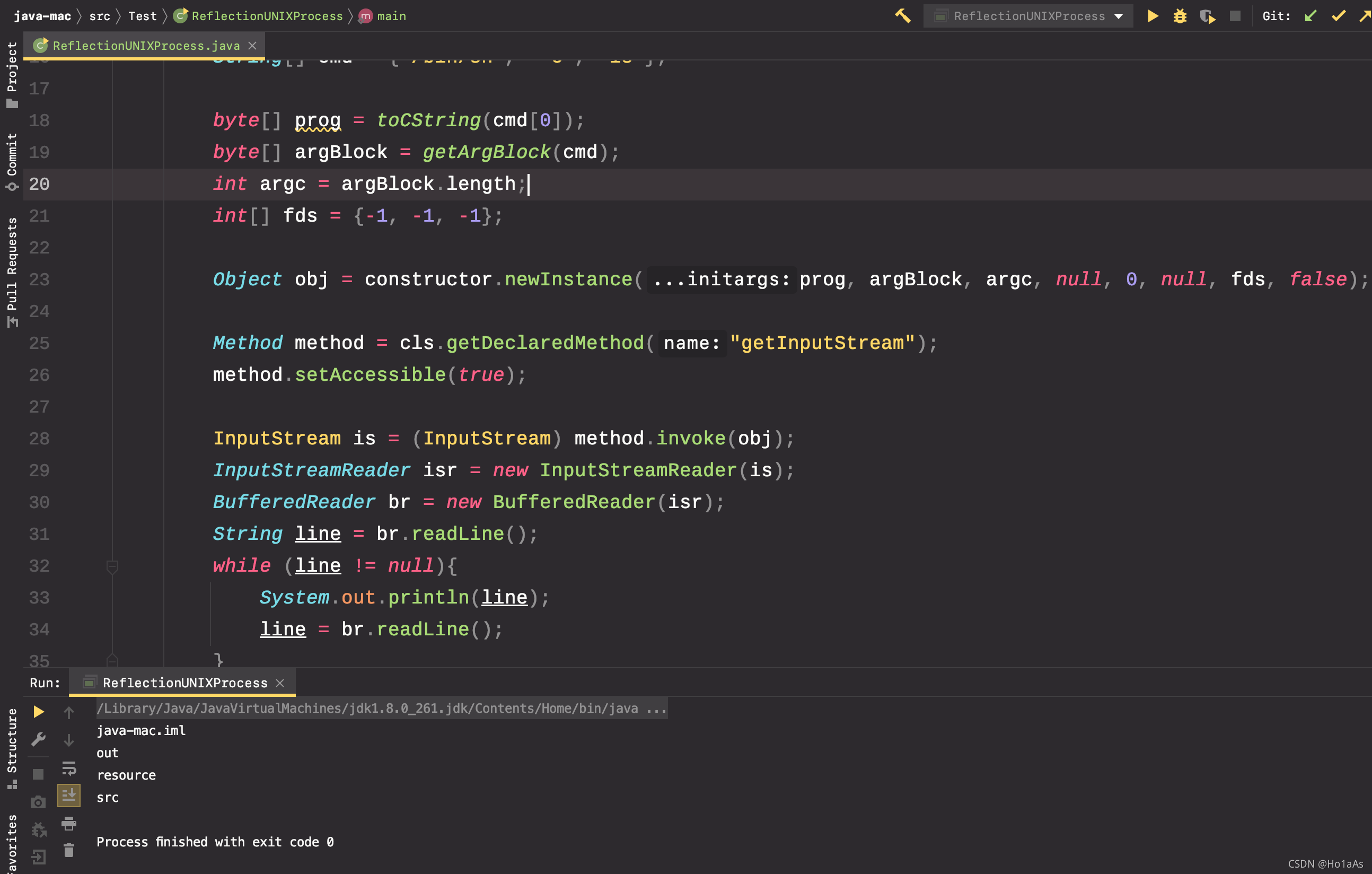The height and width of the screenshot is (874, 1372).
Task: Expand the folded java command line
Action: (x=656, y=709)
